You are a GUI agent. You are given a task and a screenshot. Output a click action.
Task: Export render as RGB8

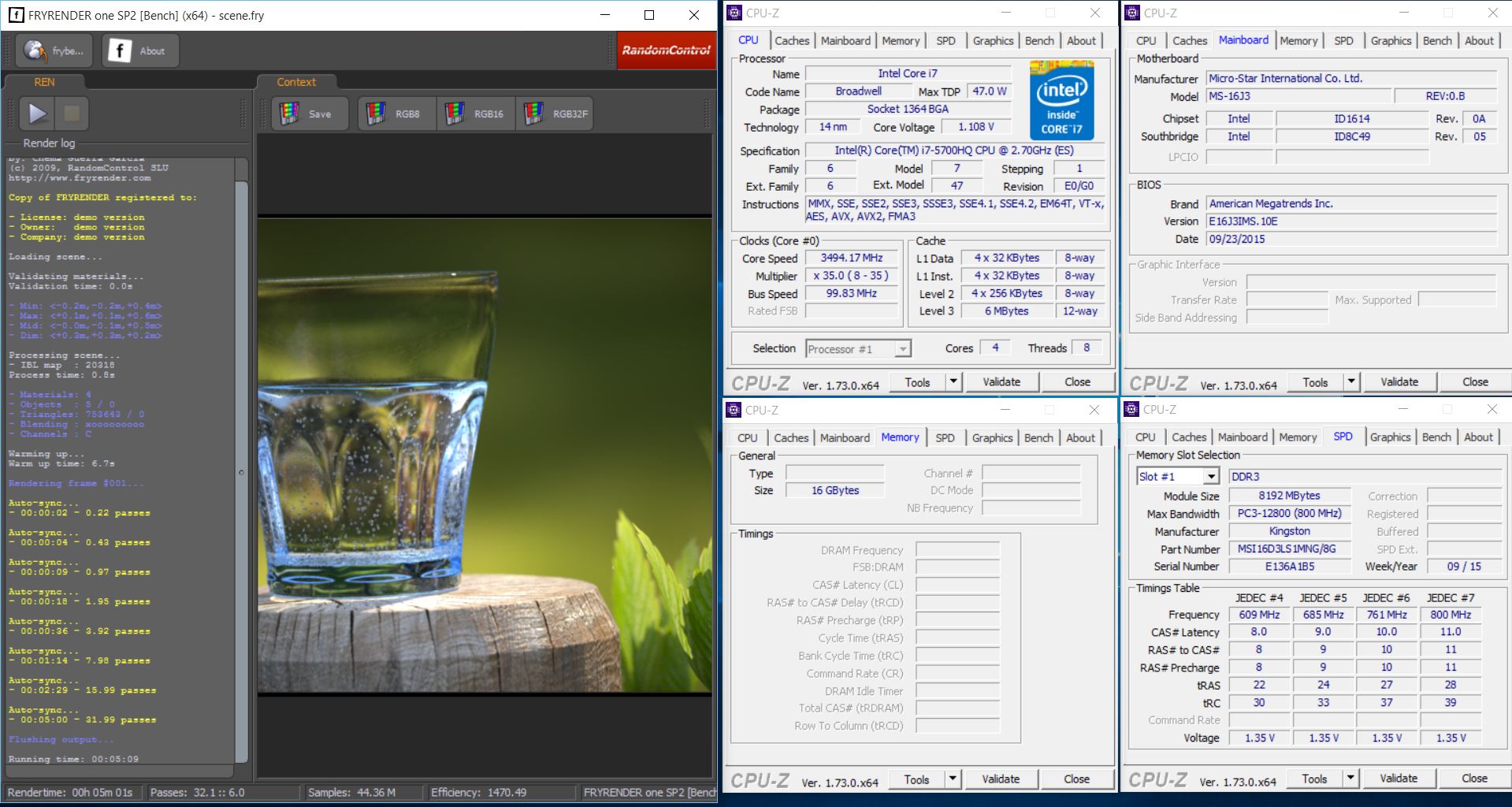(396, 113)
